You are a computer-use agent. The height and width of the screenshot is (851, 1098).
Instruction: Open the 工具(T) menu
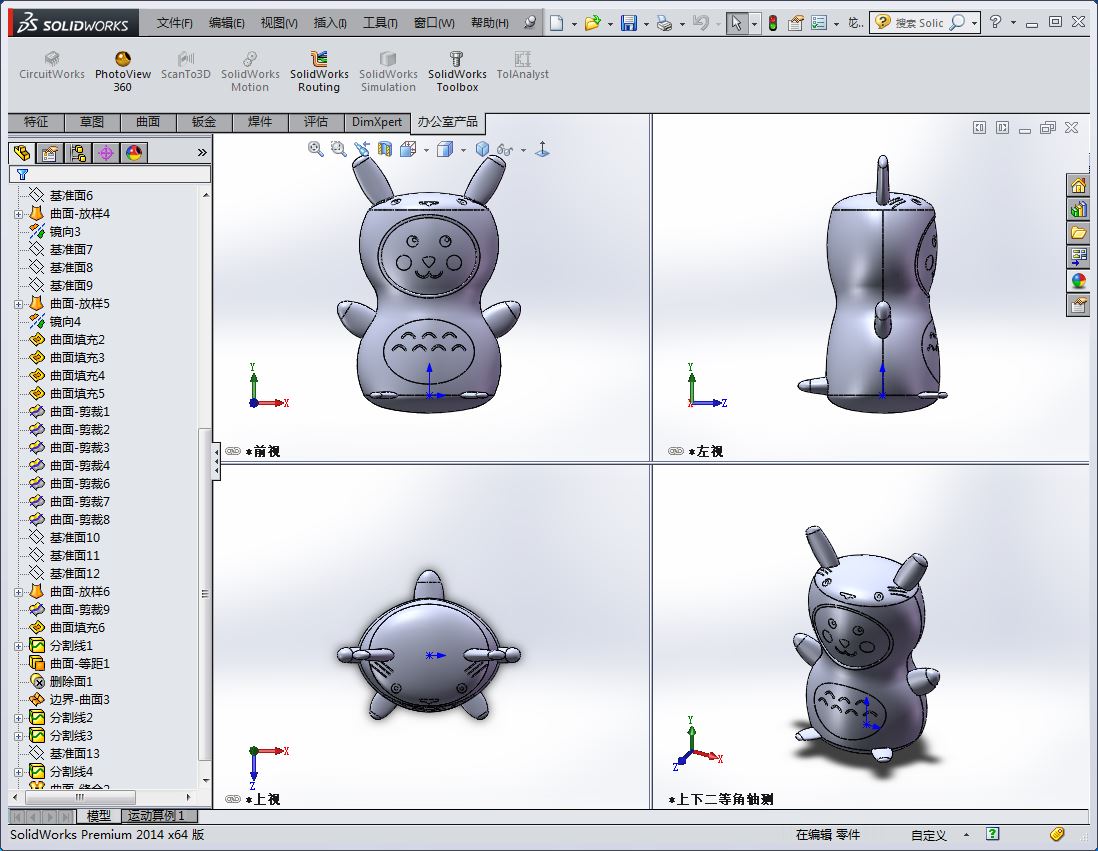pos(380,23)
